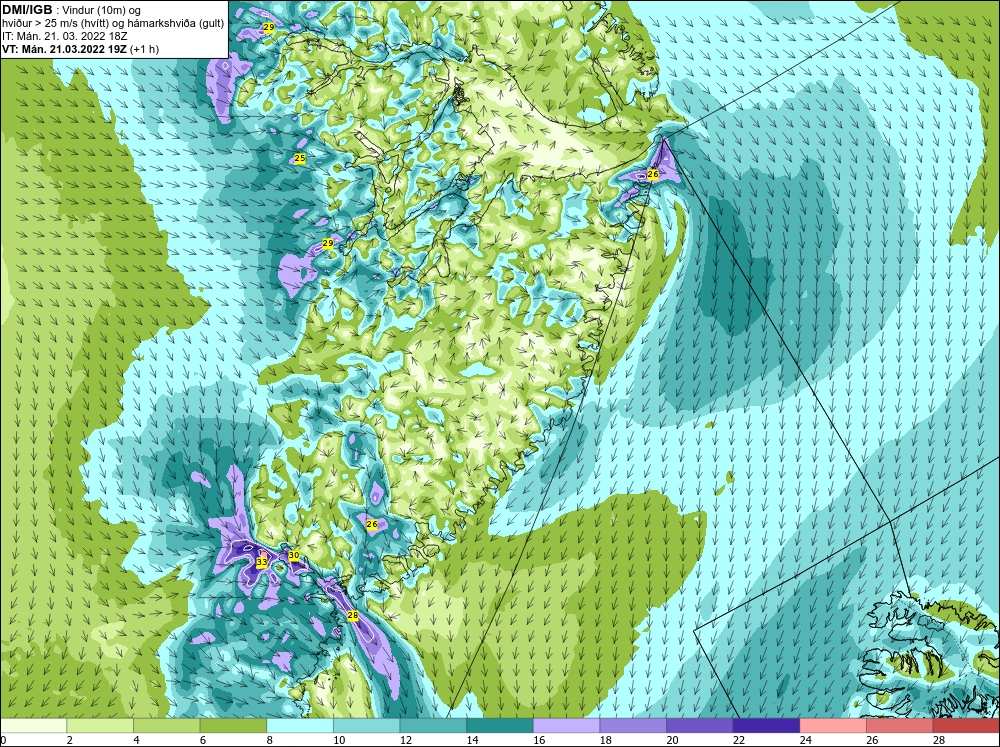Click the yellow gust label reading 25
This screenshot has width=1000, height=747.
pyautogui.click(x=300, y=158)
